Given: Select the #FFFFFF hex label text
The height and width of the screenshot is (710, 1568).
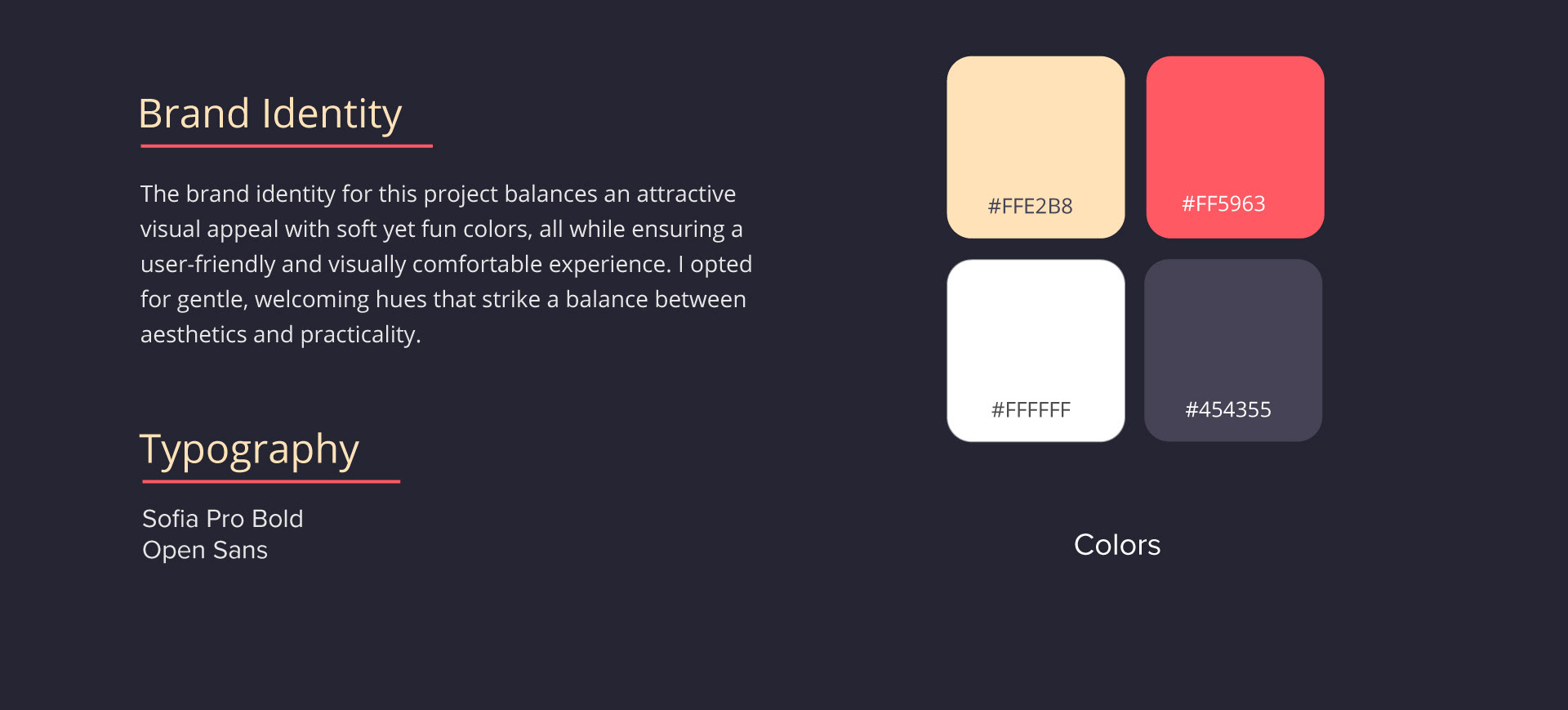Looking at the screenshot, I should pos(1031,410).
